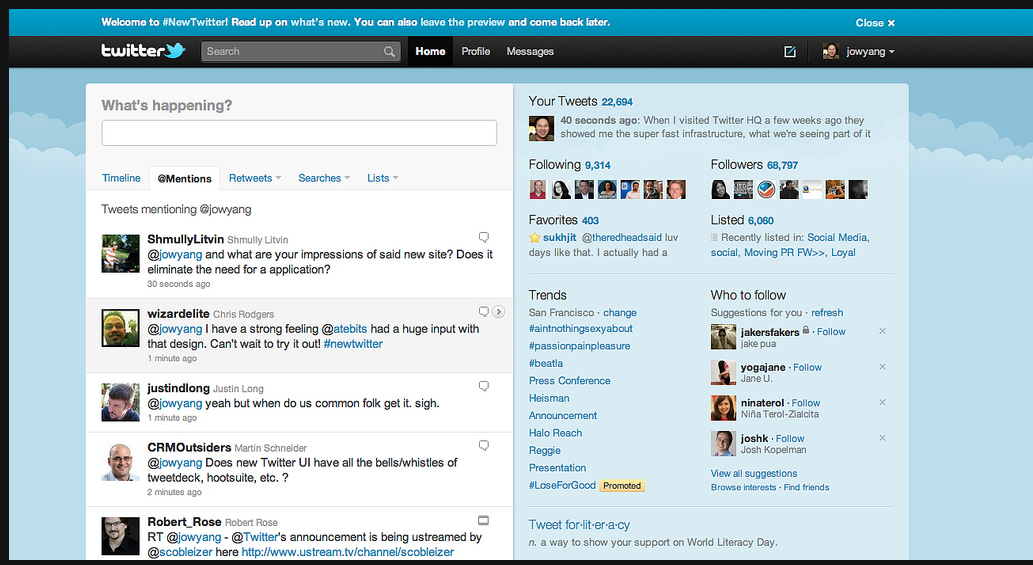Follow jakersfakers
1033x565 pixels.
tap(831, 332)
